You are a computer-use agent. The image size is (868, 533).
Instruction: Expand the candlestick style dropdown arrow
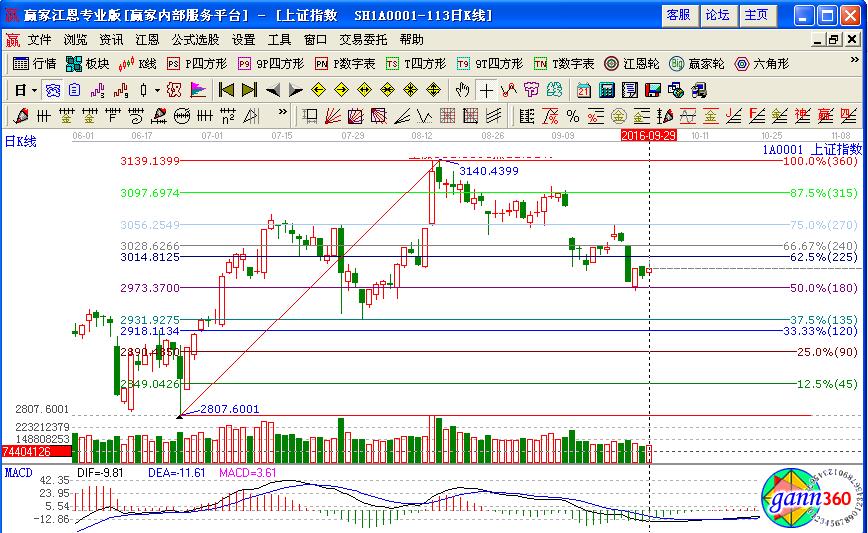(156, 90)
